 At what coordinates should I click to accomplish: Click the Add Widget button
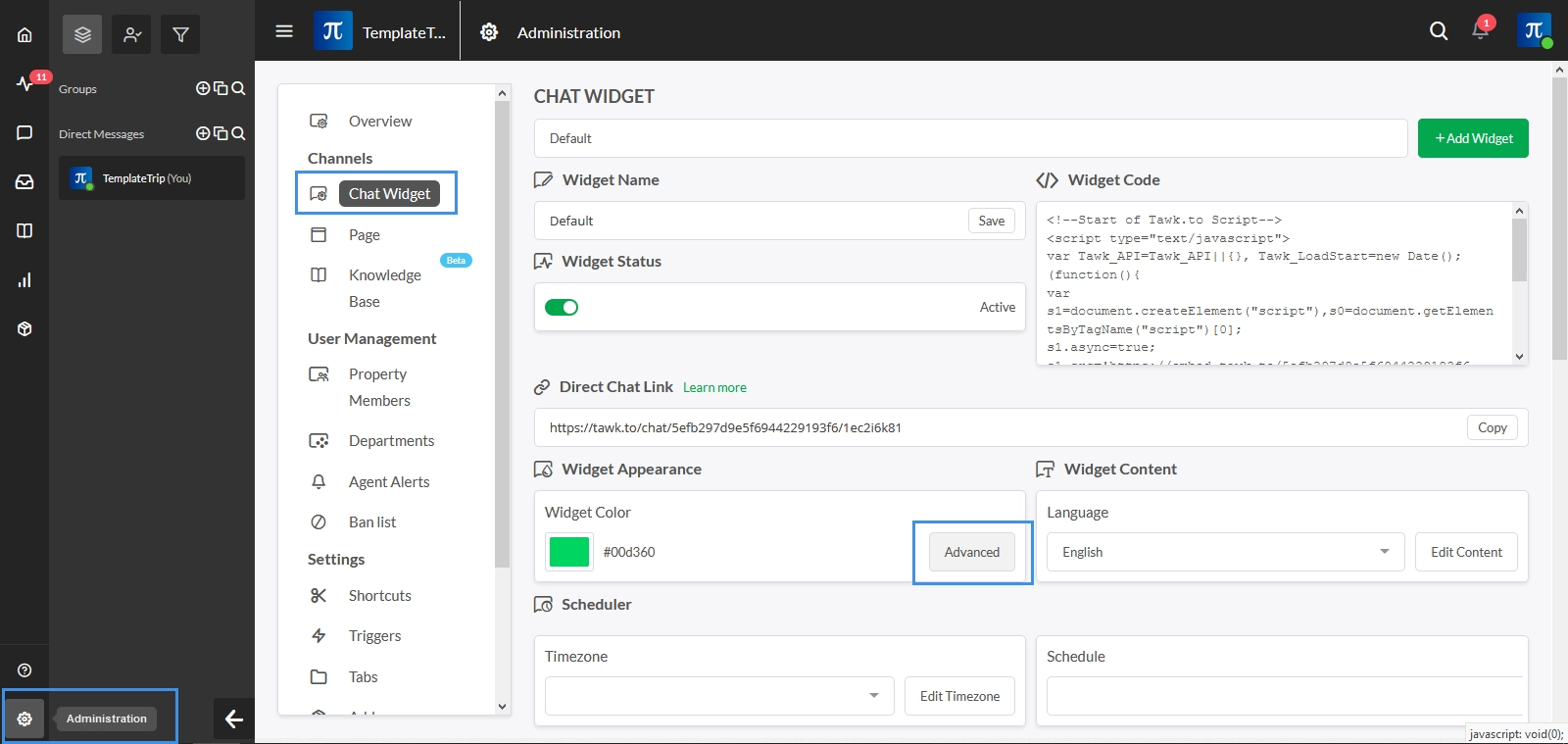click(1473, 138)
